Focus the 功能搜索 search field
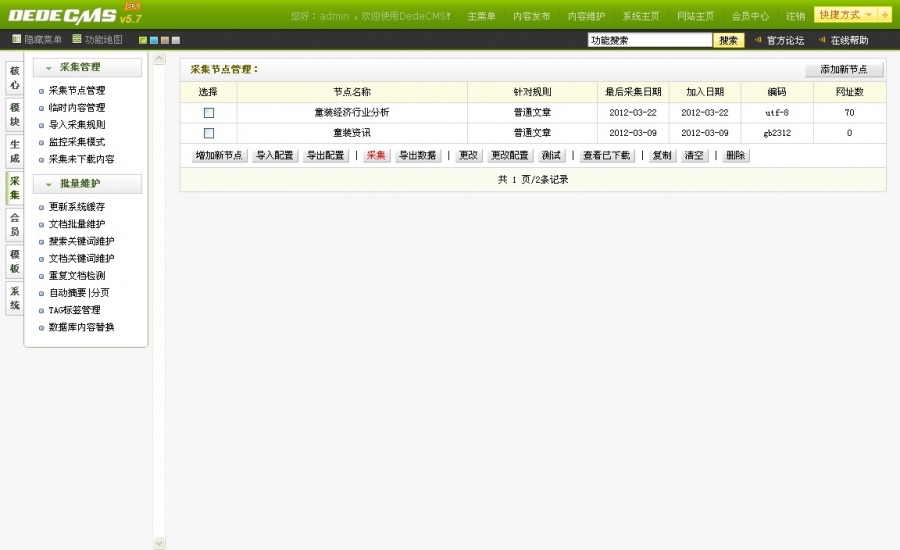The width and height of the screenshot is (900, 550). click(x=650, y=40)
